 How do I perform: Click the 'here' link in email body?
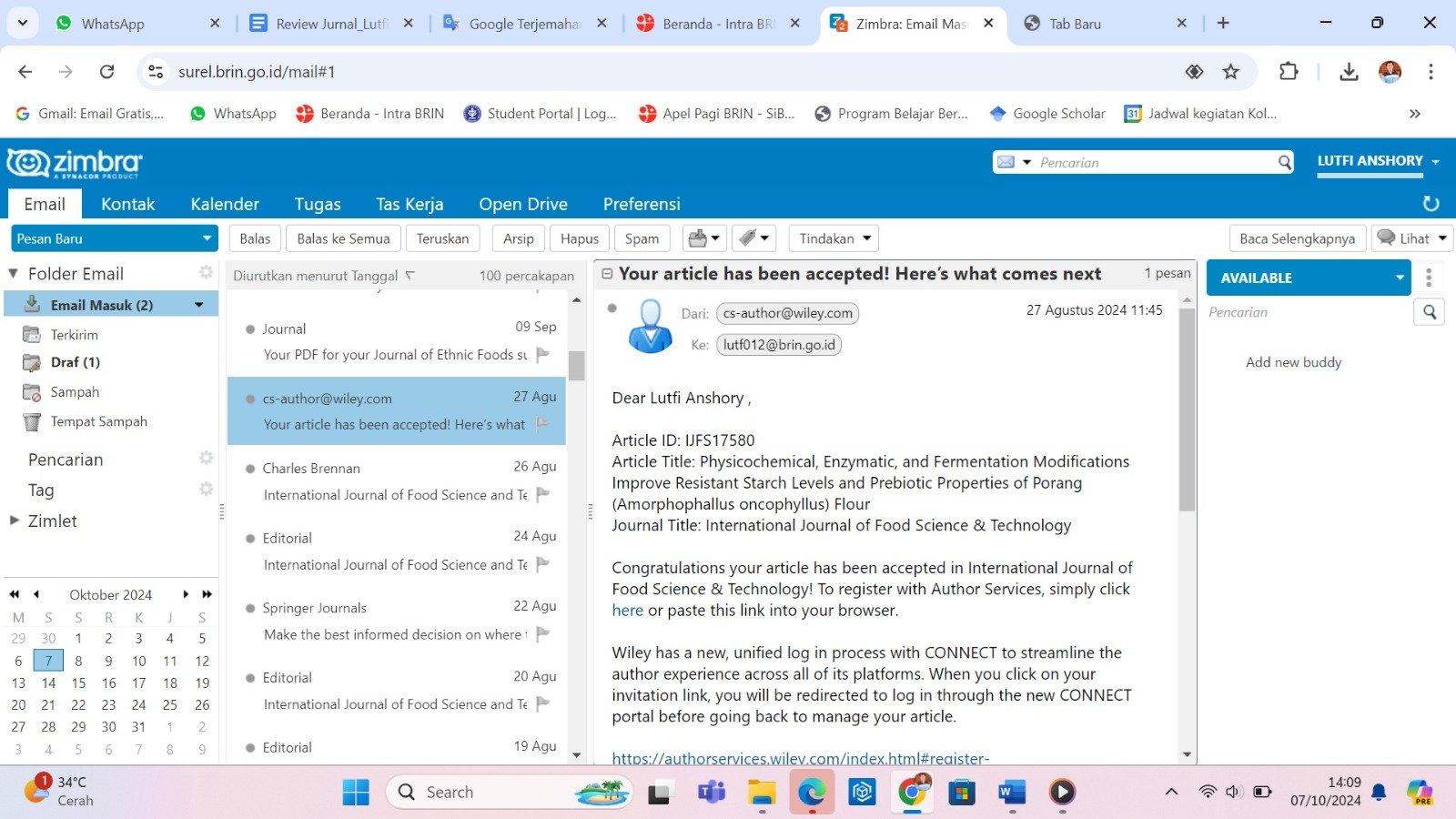pyautogui.click(x=627, y=611)
